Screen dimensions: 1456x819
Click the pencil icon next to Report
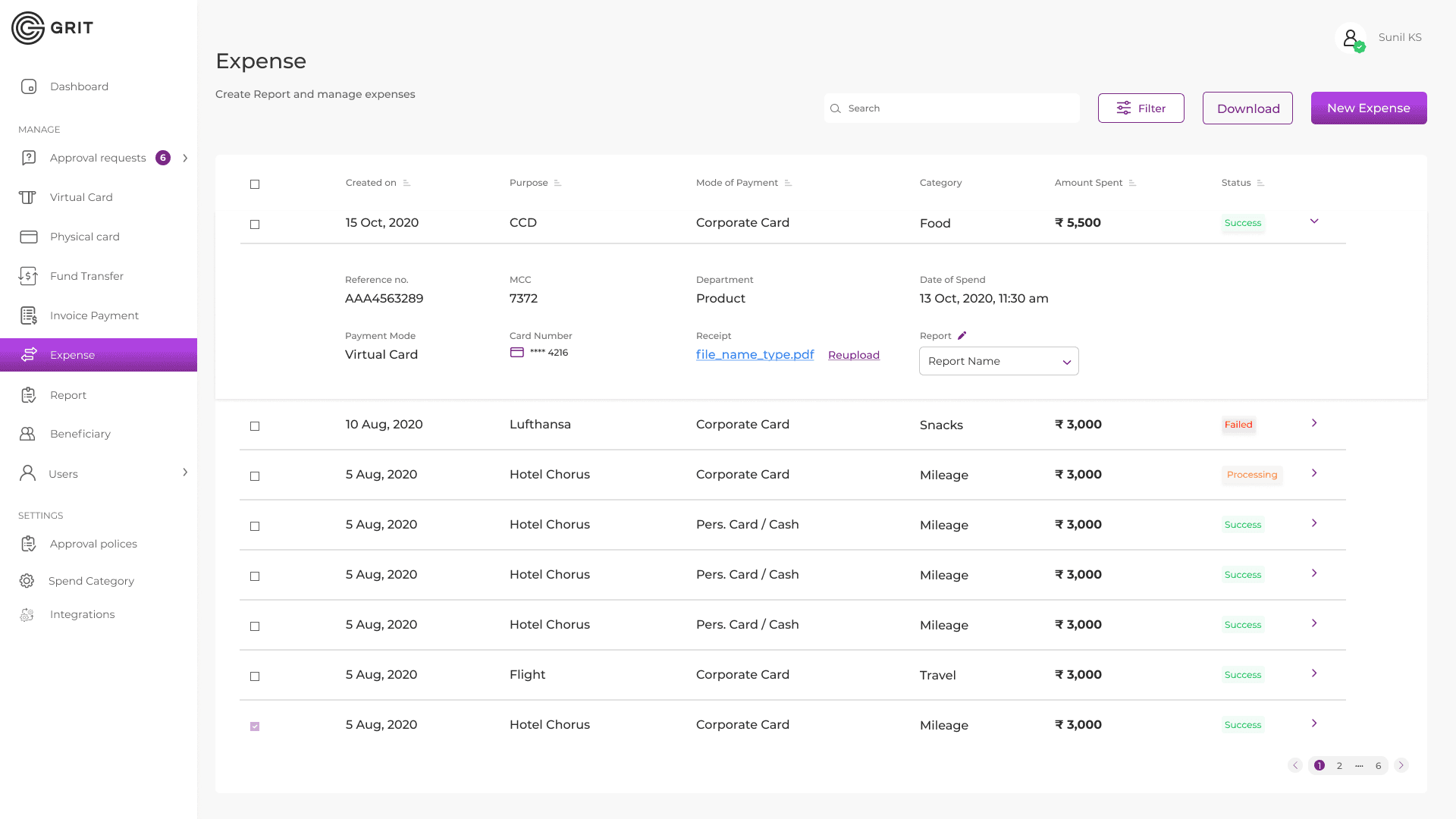coord(962,336)
